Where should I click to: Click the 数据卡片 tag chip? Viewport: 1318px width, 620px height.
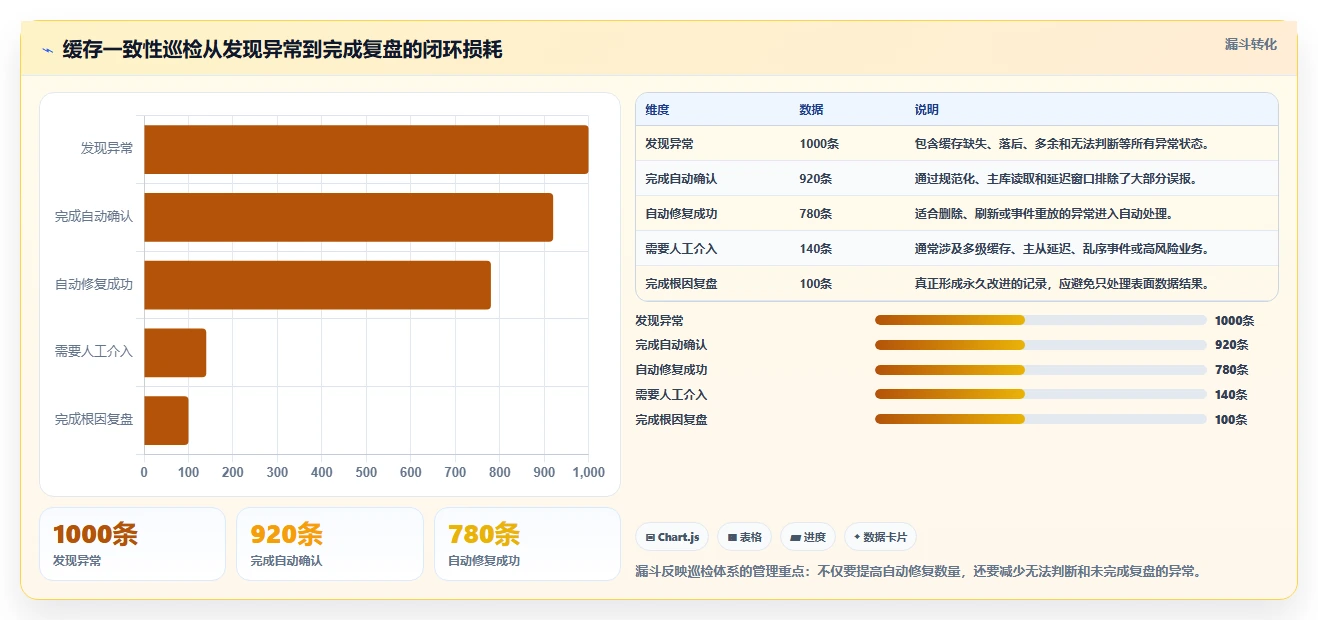point(880,537)
